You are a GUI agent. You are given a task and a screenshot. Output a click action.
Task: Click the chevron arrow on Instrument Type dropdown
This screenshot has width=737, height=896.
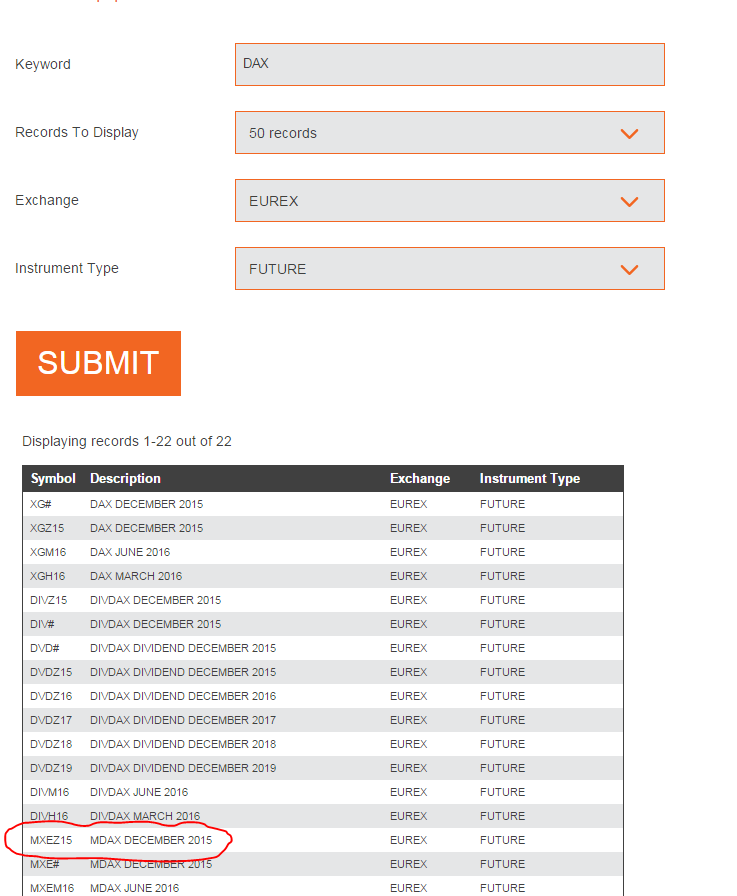tap(629, 269)
